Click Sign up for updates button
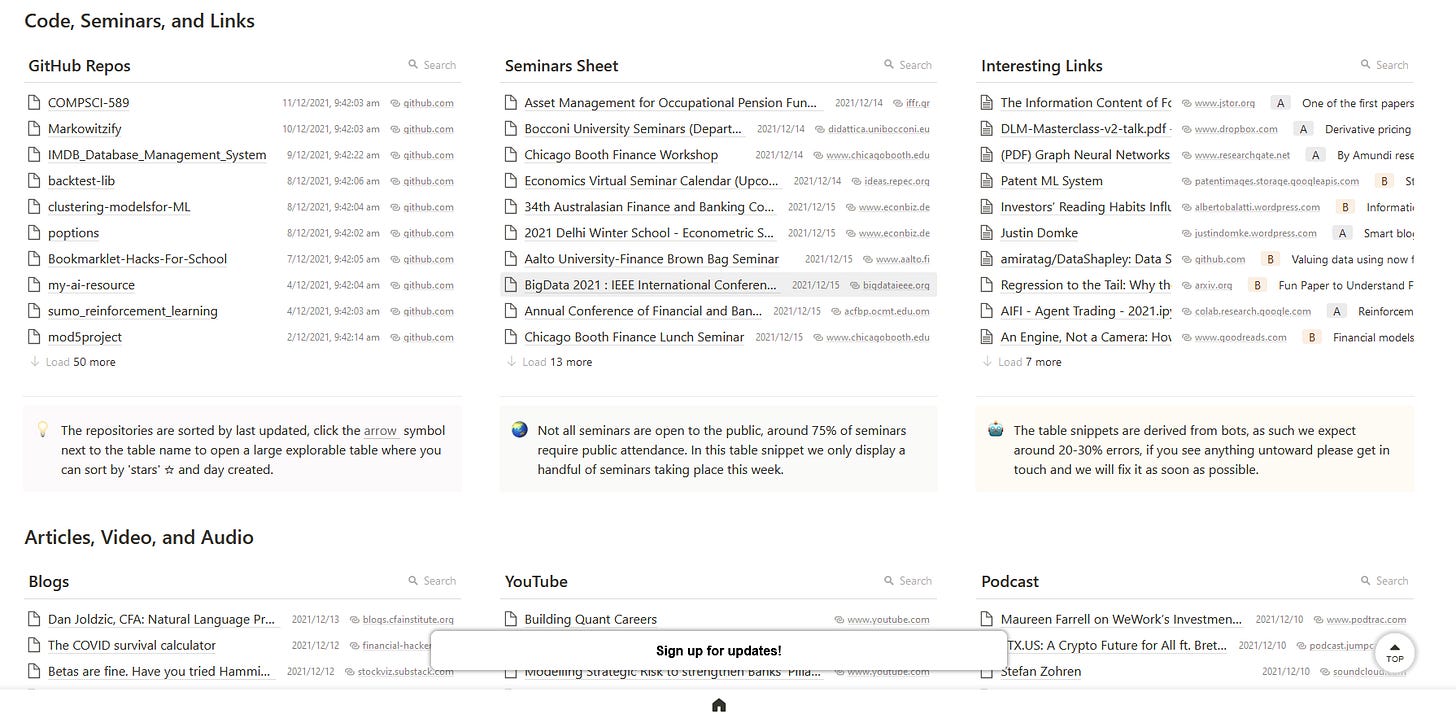This screenshot has width=1456, height=717. click(x=718, y=650)
